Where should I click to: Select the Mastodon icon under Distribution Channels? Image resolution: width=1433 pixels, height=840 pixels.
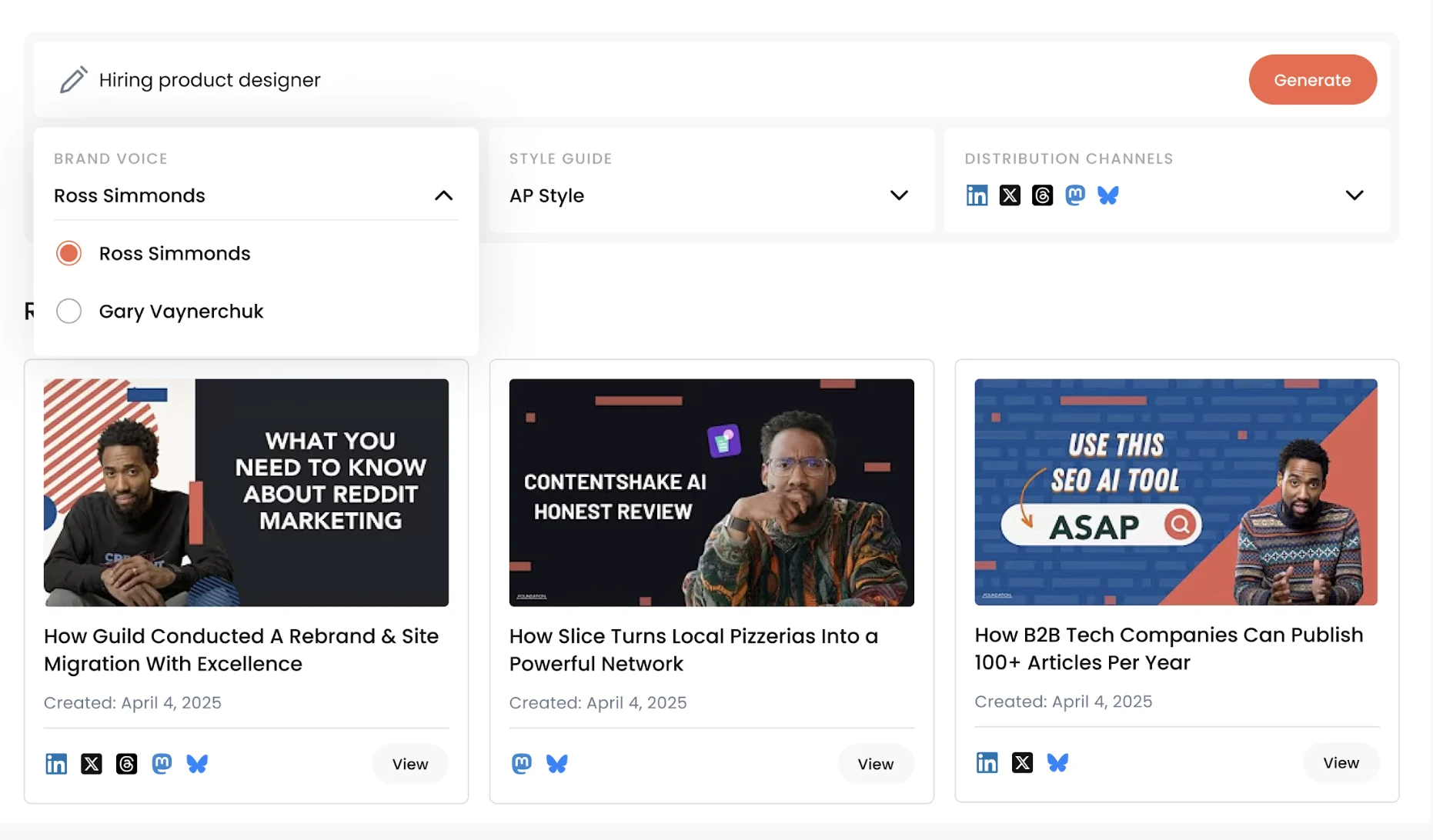pyautogui.click(x=1075, y=195)
